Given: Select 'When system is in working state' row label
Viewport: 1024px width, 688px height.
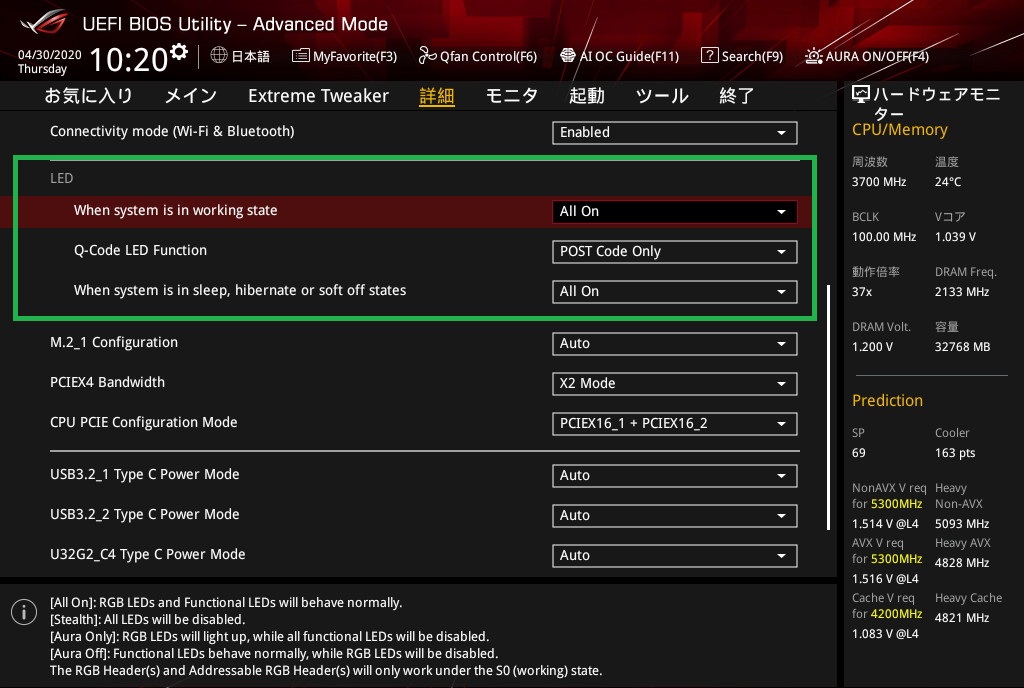Looking at the screenshot, I should point(176,210).
